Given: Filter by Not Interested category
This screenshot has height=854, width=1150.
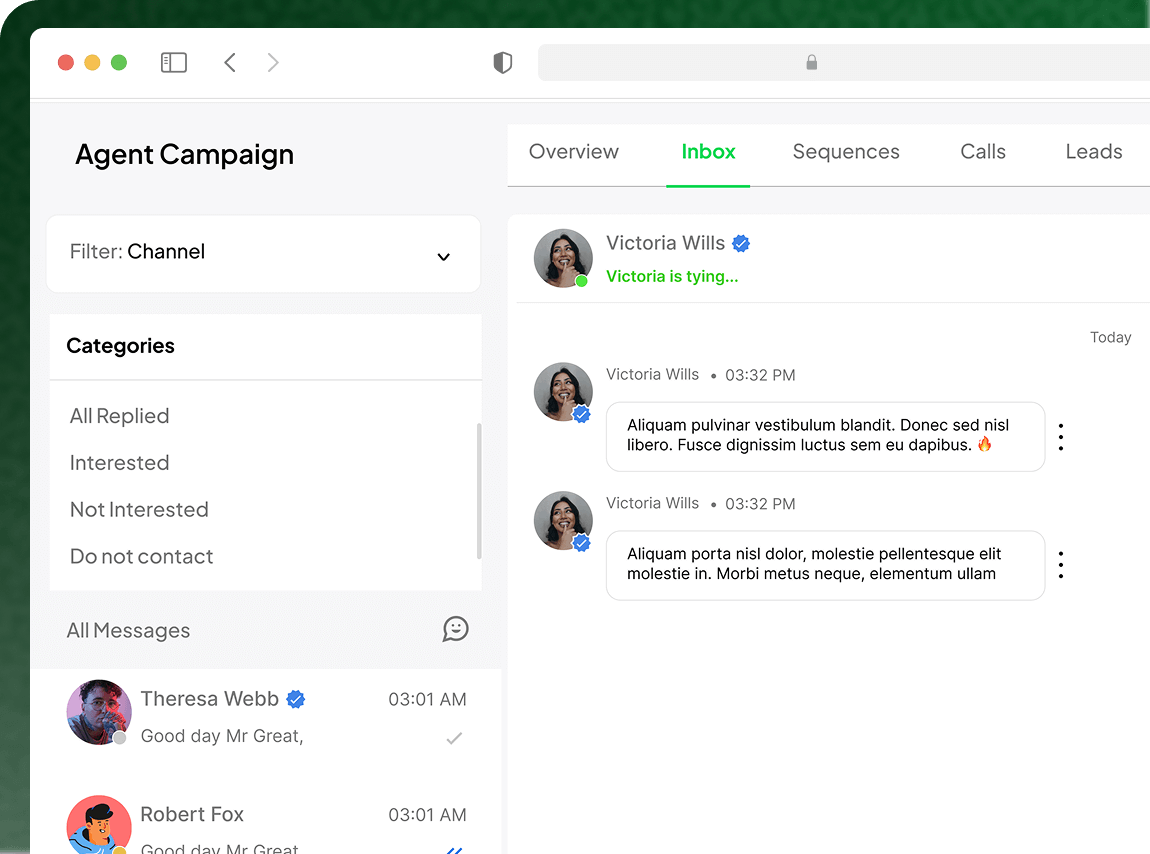Looking at the screenshot, I should coord(139,510).
